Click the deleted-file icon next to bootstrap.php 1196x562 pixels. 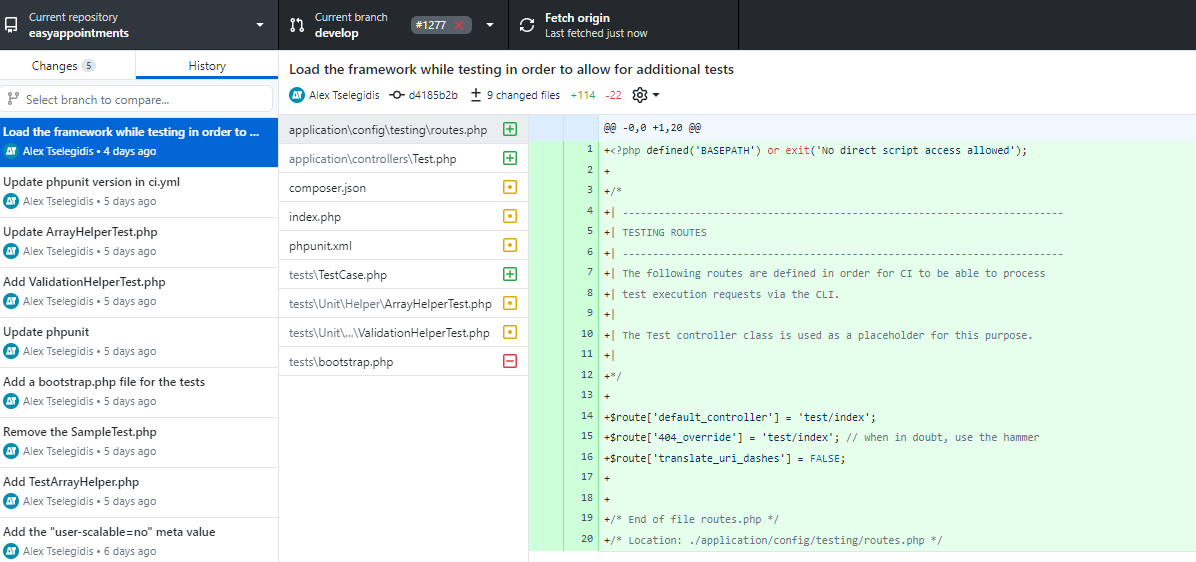510,361
